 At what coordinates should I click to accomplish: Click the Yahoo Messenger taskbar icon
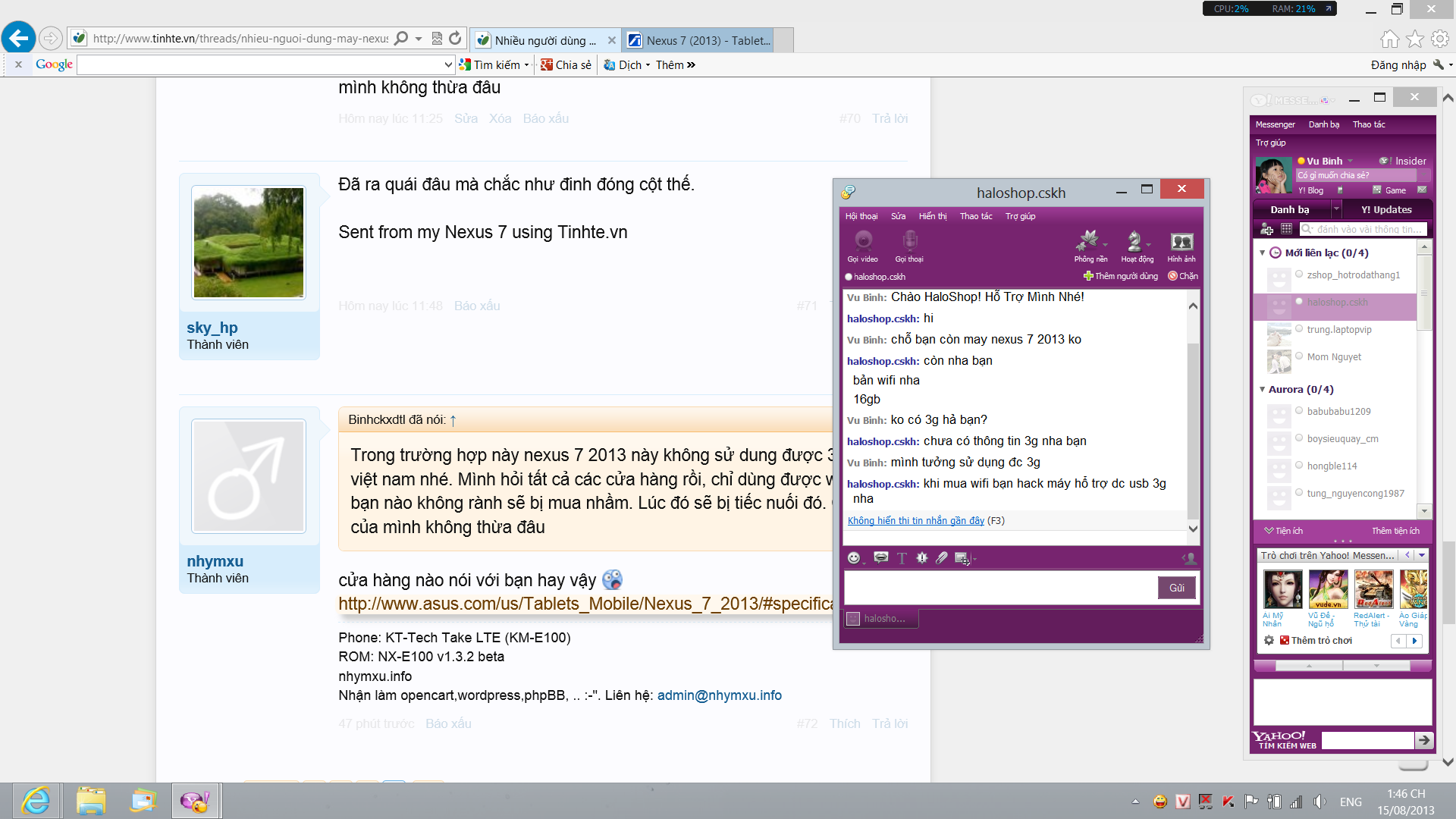195,801
